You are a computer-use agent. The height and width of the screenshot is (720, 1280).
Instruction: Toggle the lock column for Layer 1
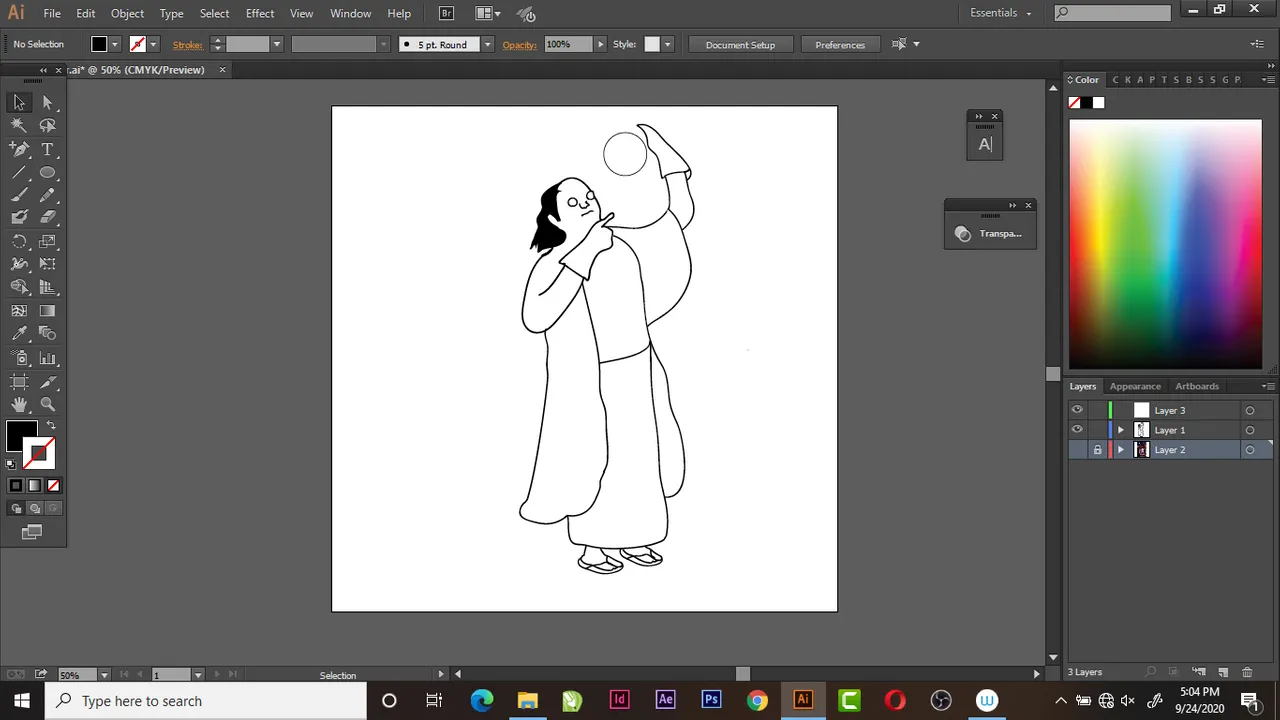(x=1097, y=430)
